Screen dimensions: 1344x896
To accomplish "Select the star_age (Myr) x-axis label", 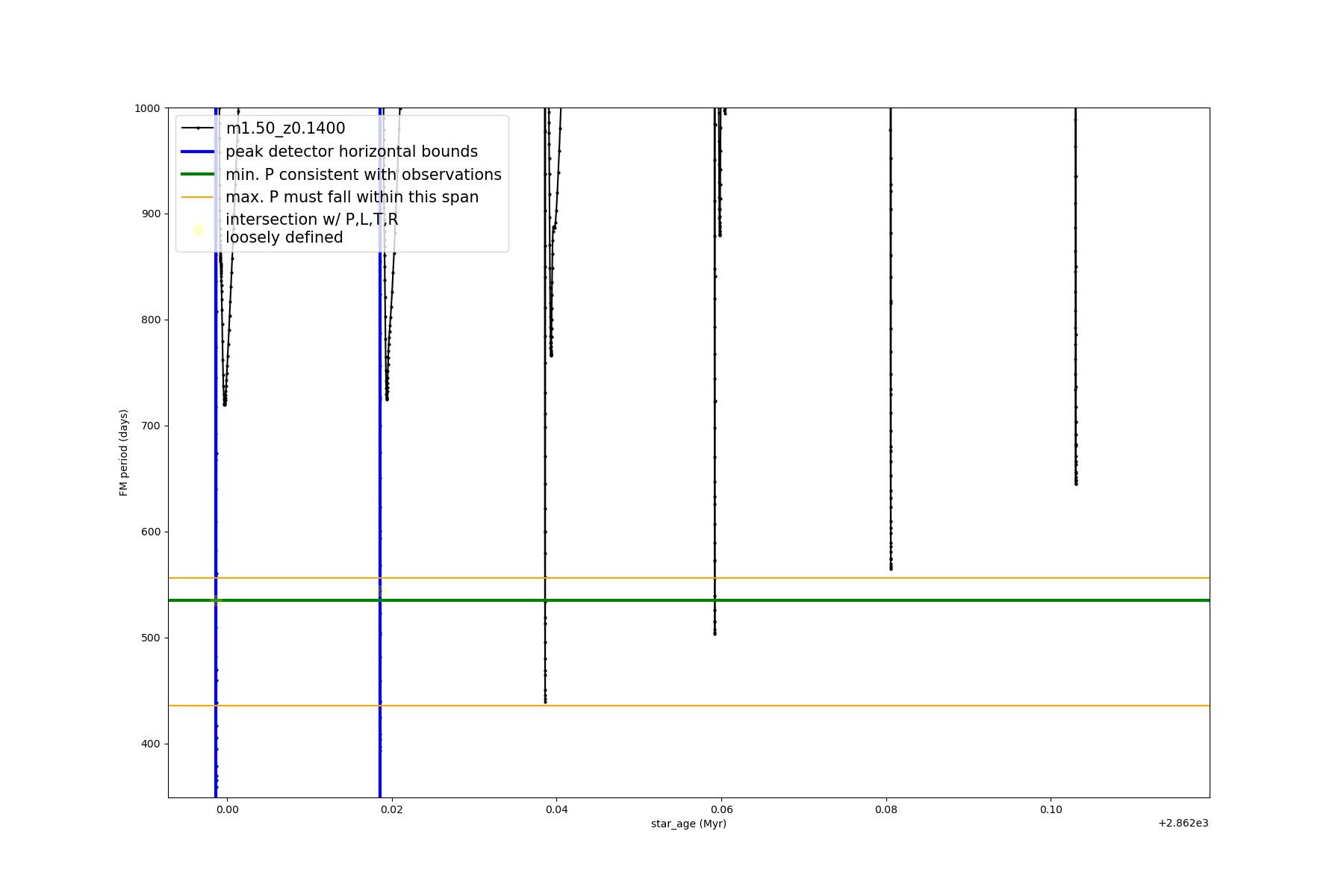I will tap(688, 824).
